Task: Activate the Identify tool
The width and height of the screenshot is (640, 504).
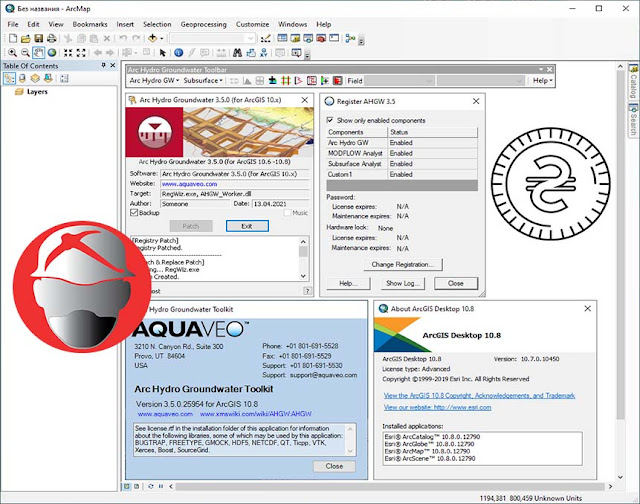Action: (x=178, y=53)
